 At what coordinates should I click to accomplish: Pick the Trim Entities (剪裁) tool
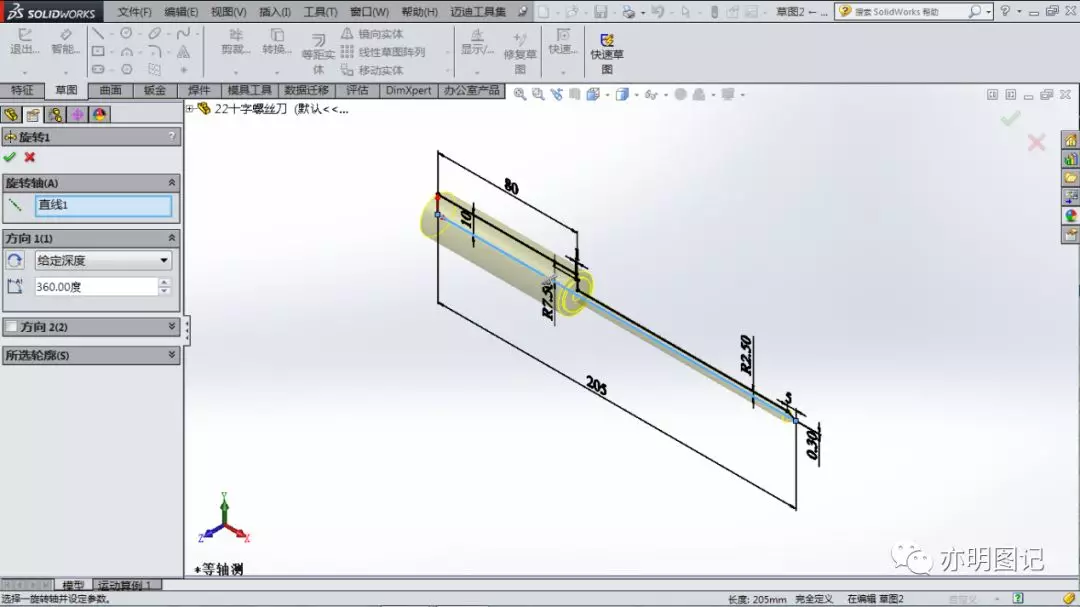[x=236, y=41]
